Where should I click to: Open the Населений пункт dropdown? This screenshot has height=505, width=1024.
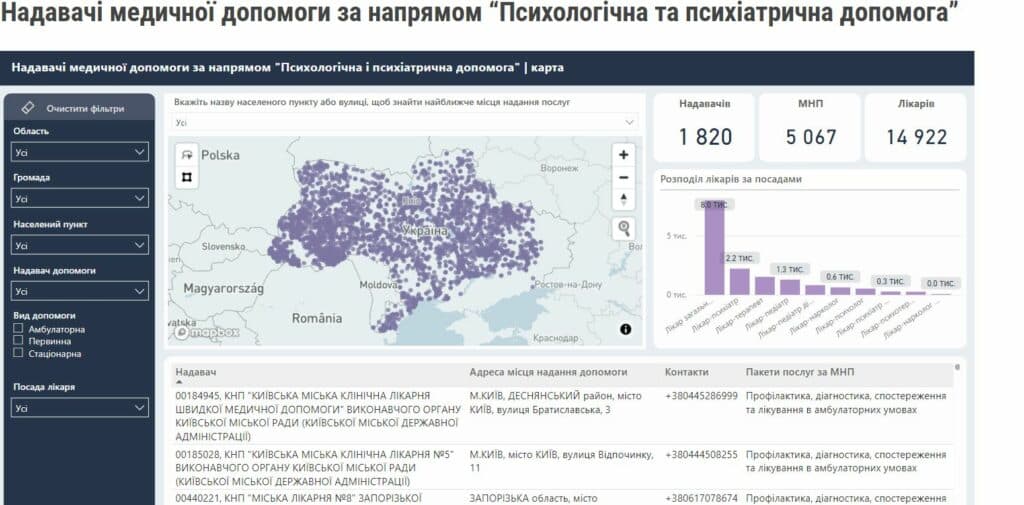point(80,245)
